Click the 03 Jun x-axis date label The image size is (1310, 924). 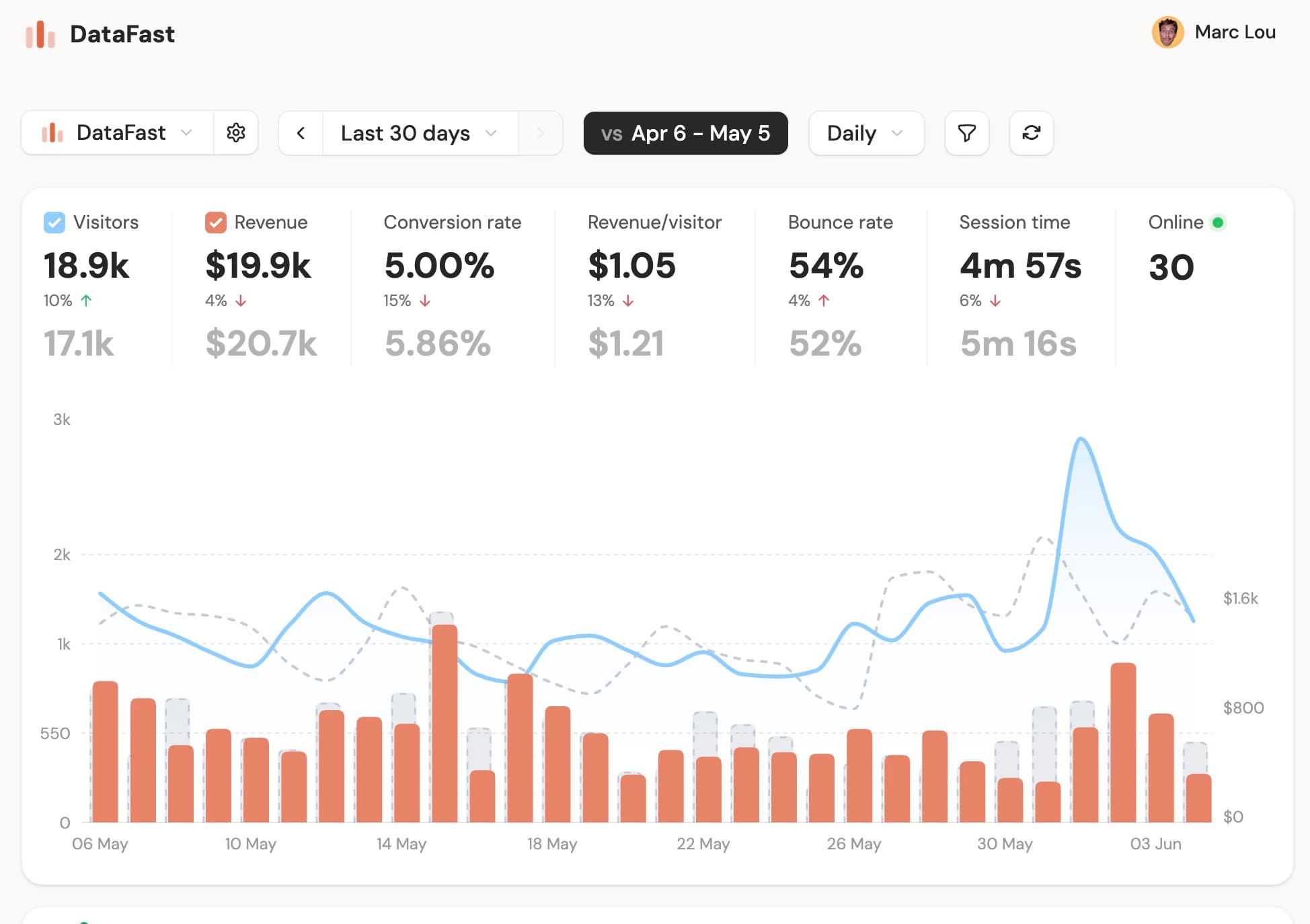[x=1155, y=844]
